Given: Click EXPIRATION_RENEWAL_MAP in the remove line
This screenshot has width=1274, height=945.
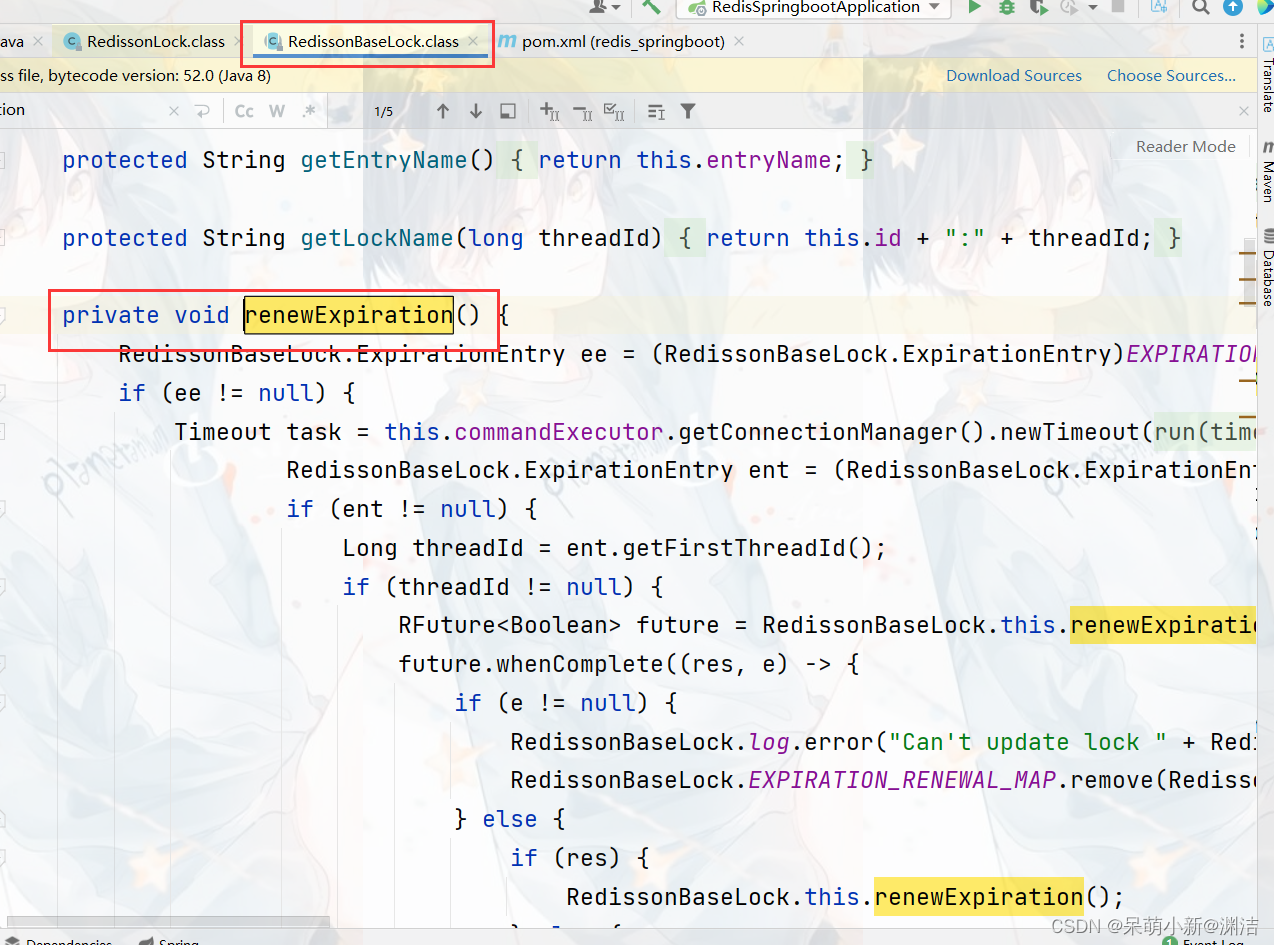Looking at the screenshot, I should (x=902, y=780).
